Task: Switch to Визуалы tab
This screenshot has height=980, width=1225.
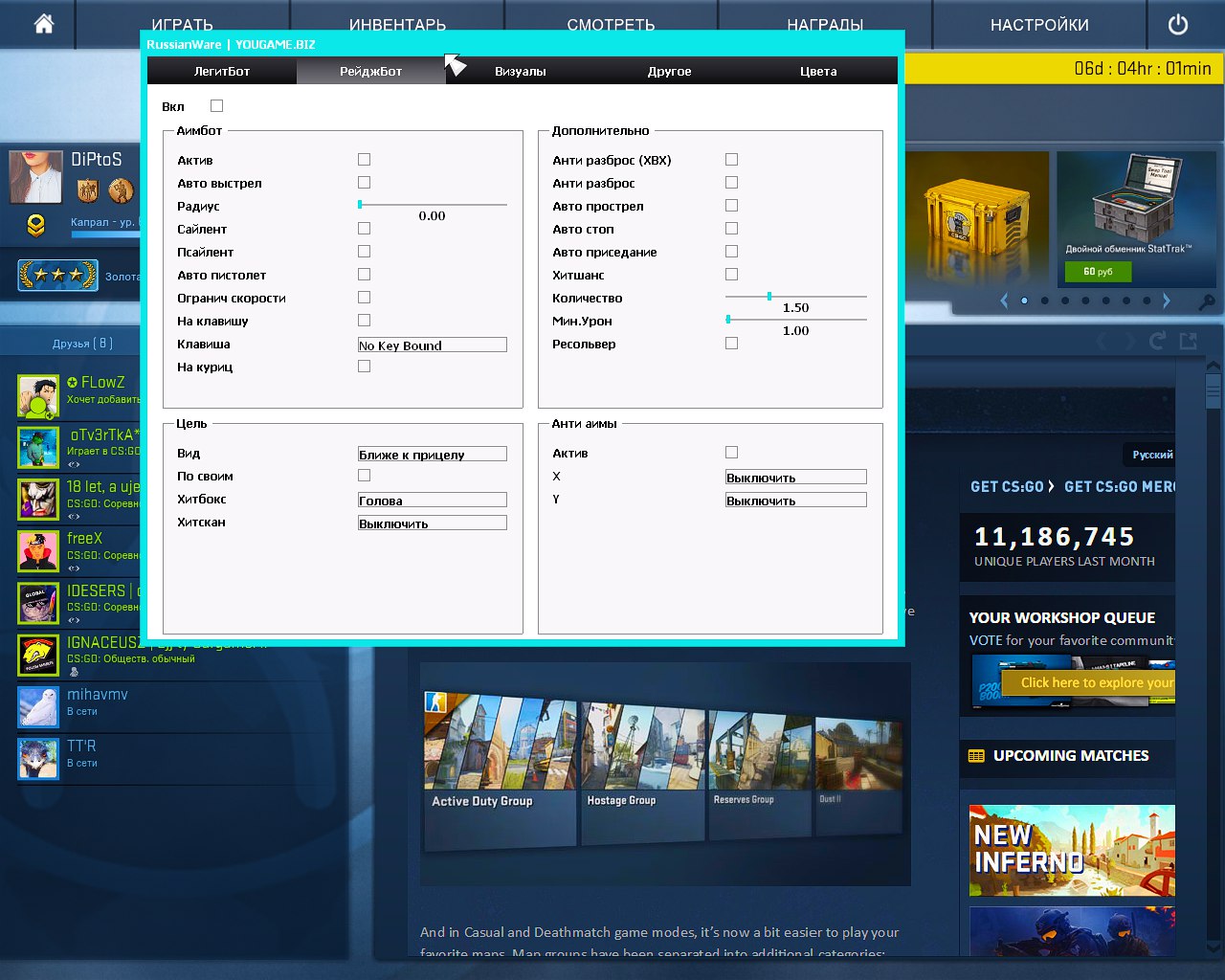Action: [521, 71]
